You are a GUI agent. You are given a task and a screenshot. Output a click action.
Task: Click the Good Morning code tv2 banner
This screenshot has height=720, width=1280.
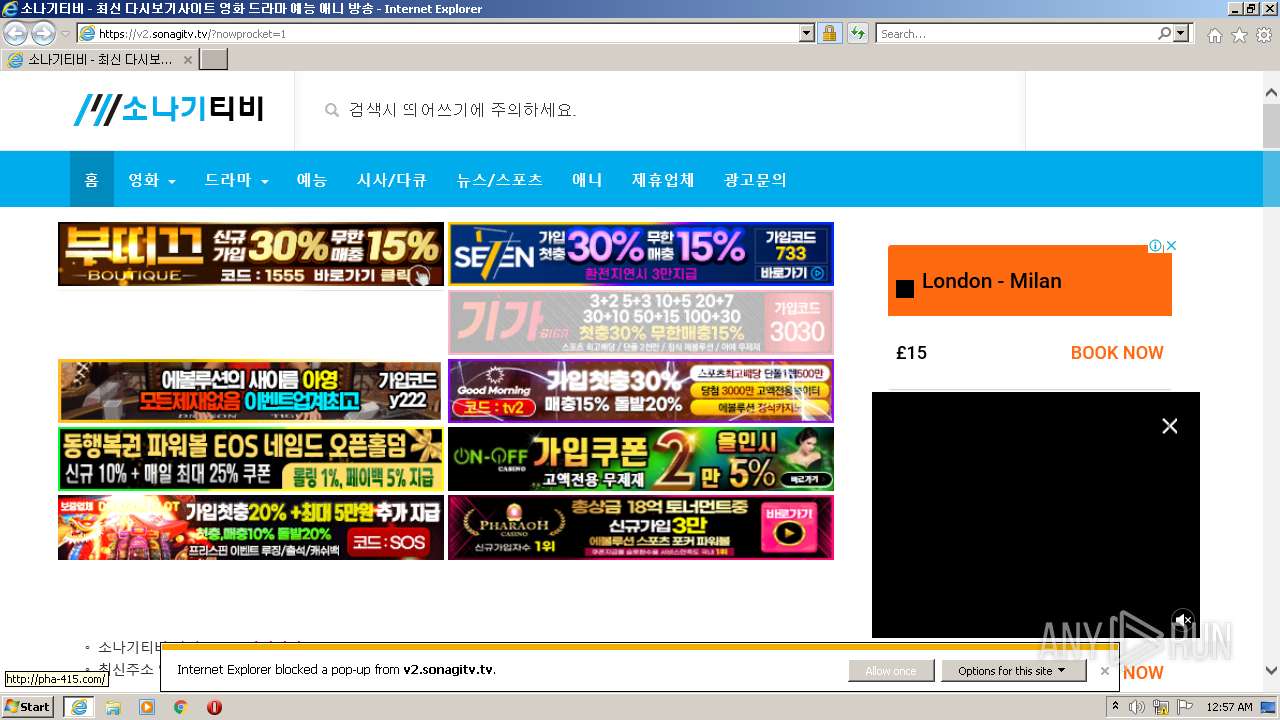pos(641,390)
